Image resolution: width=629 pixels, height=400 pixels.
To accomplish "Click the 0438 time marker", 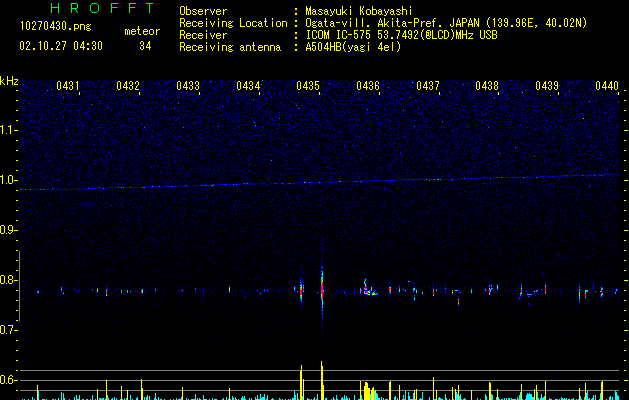I will pos(487,86).
